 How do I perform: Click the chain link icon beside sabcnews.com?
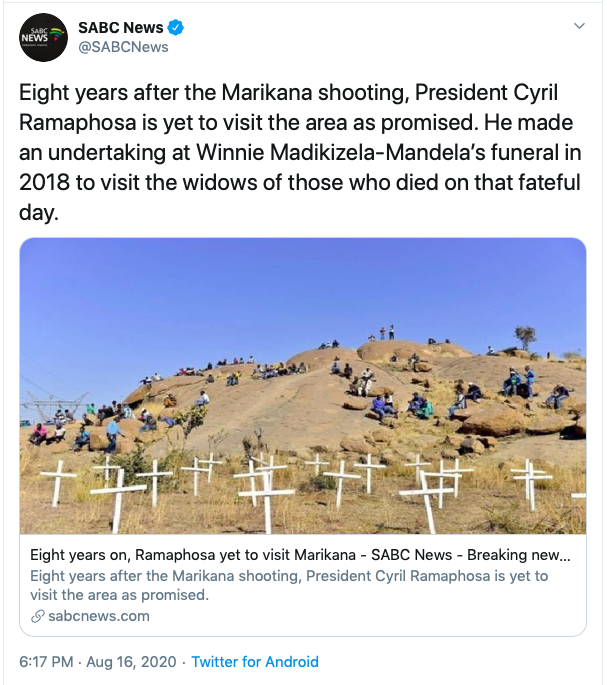(38, 616)
